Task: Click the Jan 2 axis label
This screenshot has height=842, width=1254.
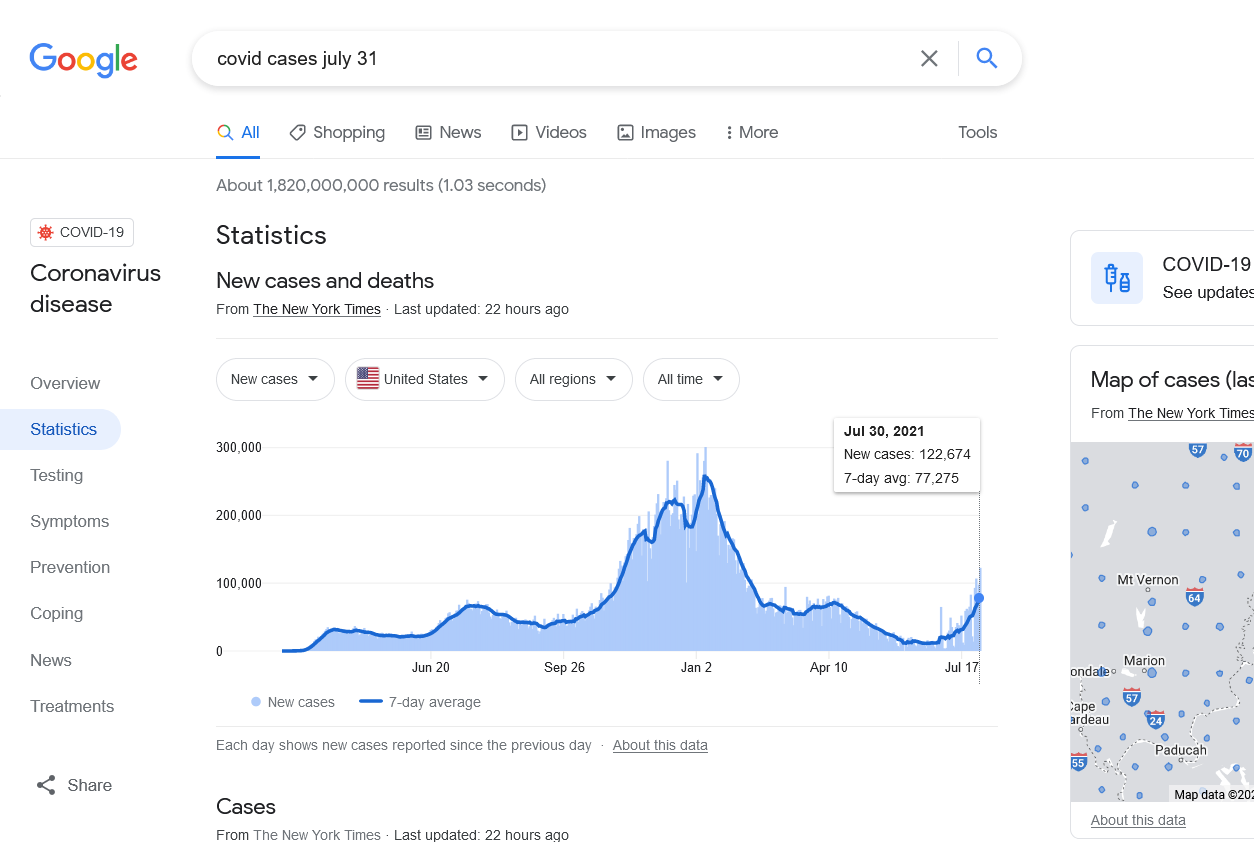Action: point(696,667)
